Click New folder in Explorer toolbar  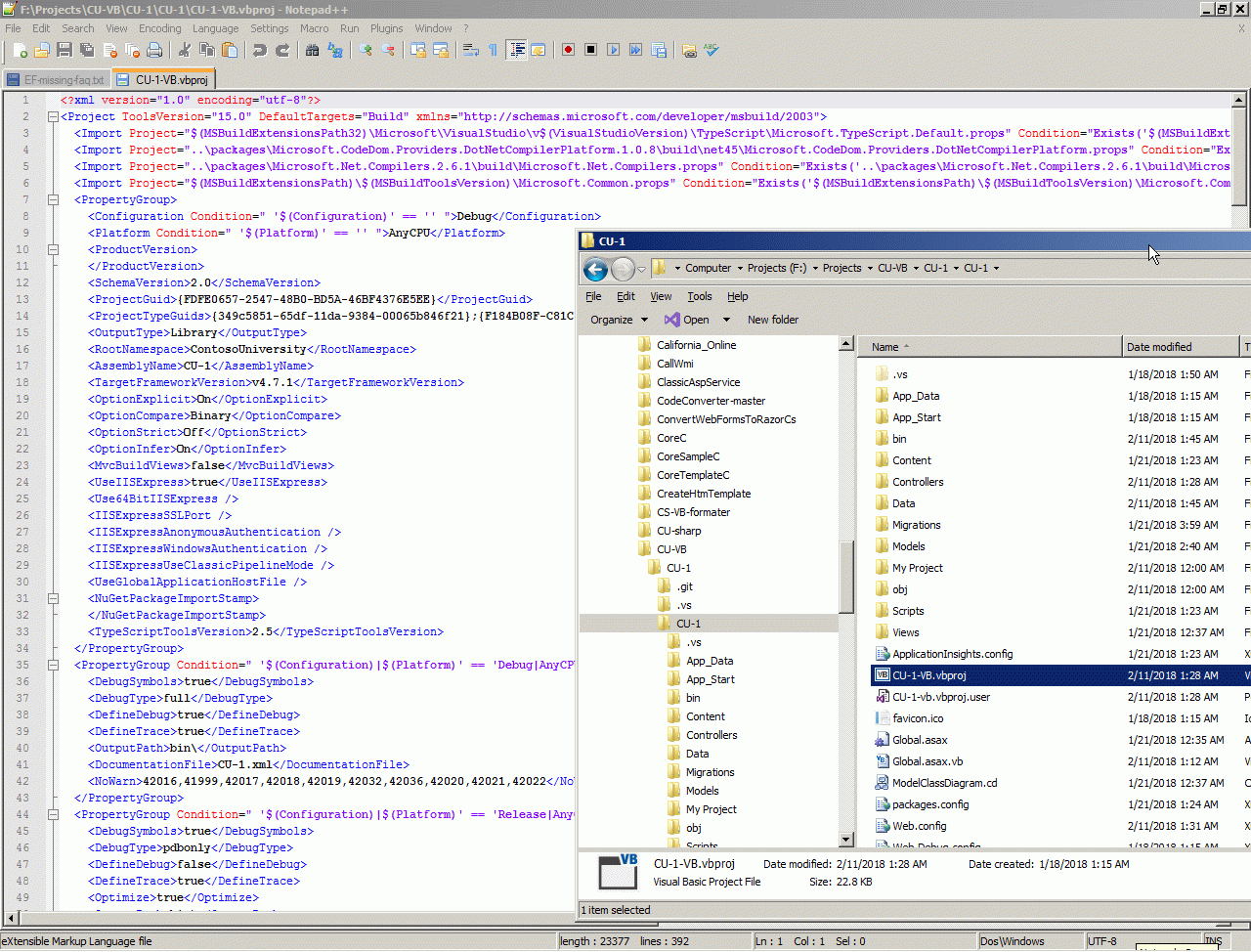pyautogui.click(x=773, y=320)
